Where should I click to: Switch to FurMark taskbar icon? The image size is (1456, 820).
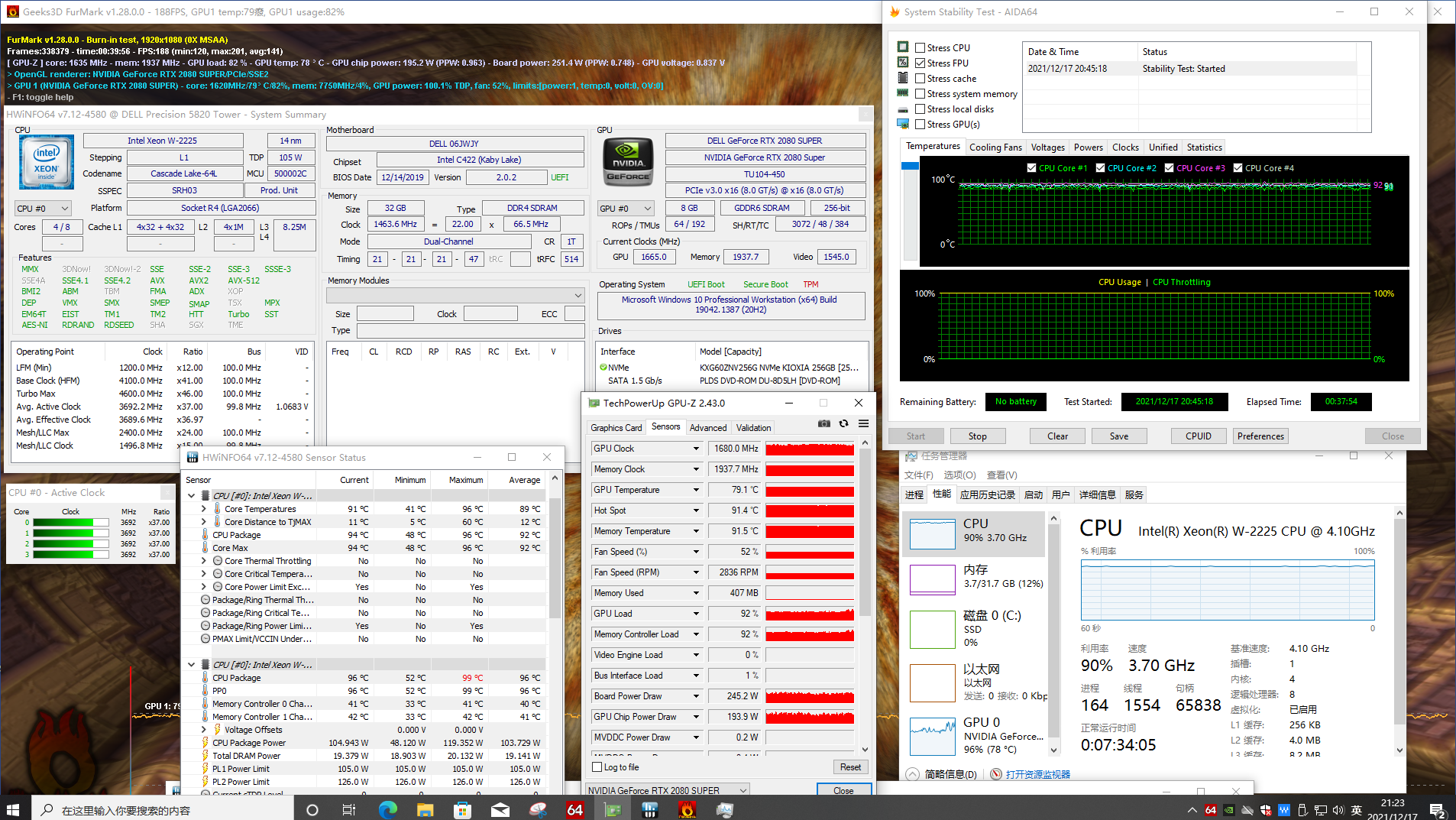tap(688, 810)
